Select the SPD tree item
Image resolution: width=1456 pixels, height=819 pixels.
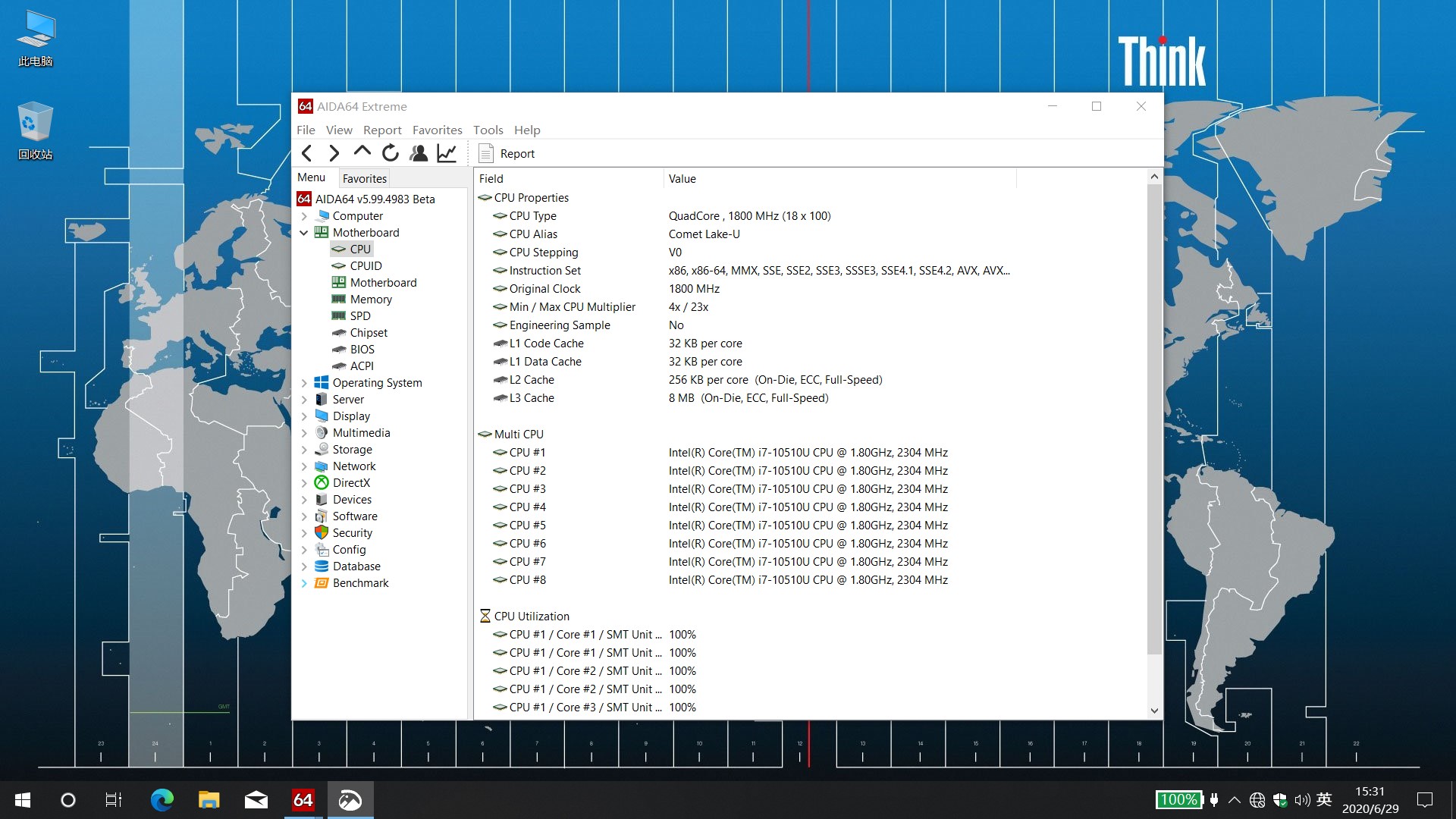(x=359, y=316)
